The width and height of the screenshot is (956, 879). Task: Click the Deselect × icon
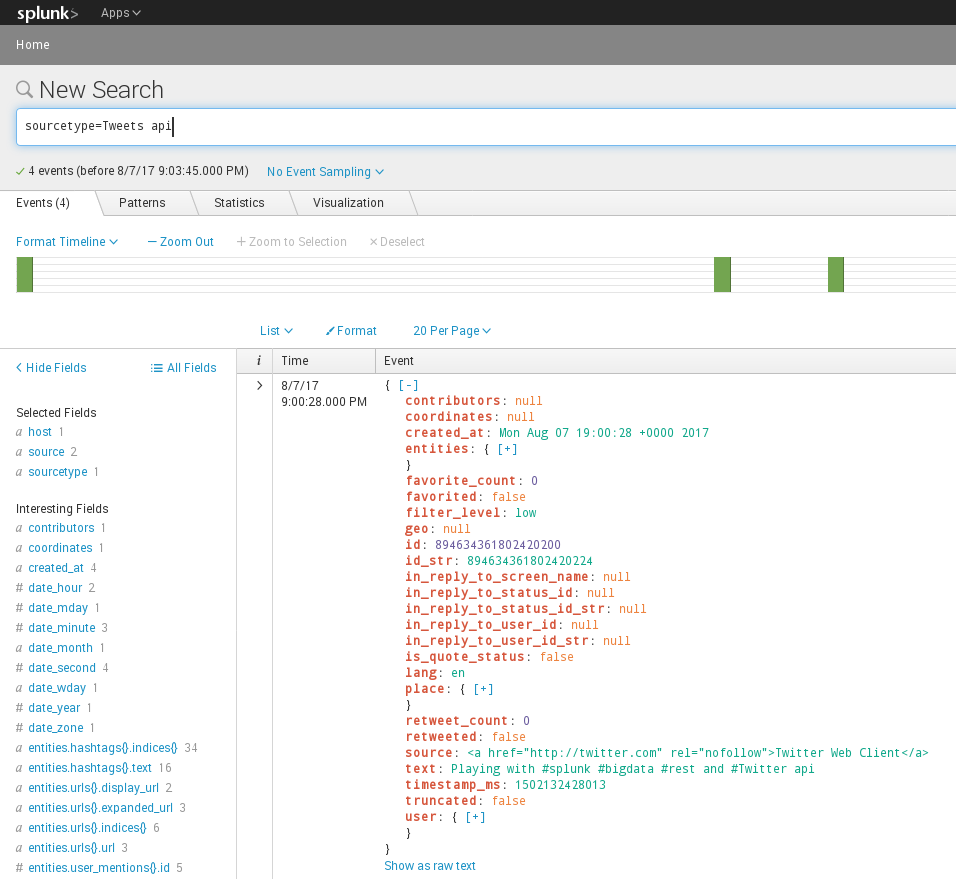coord(376,241)
